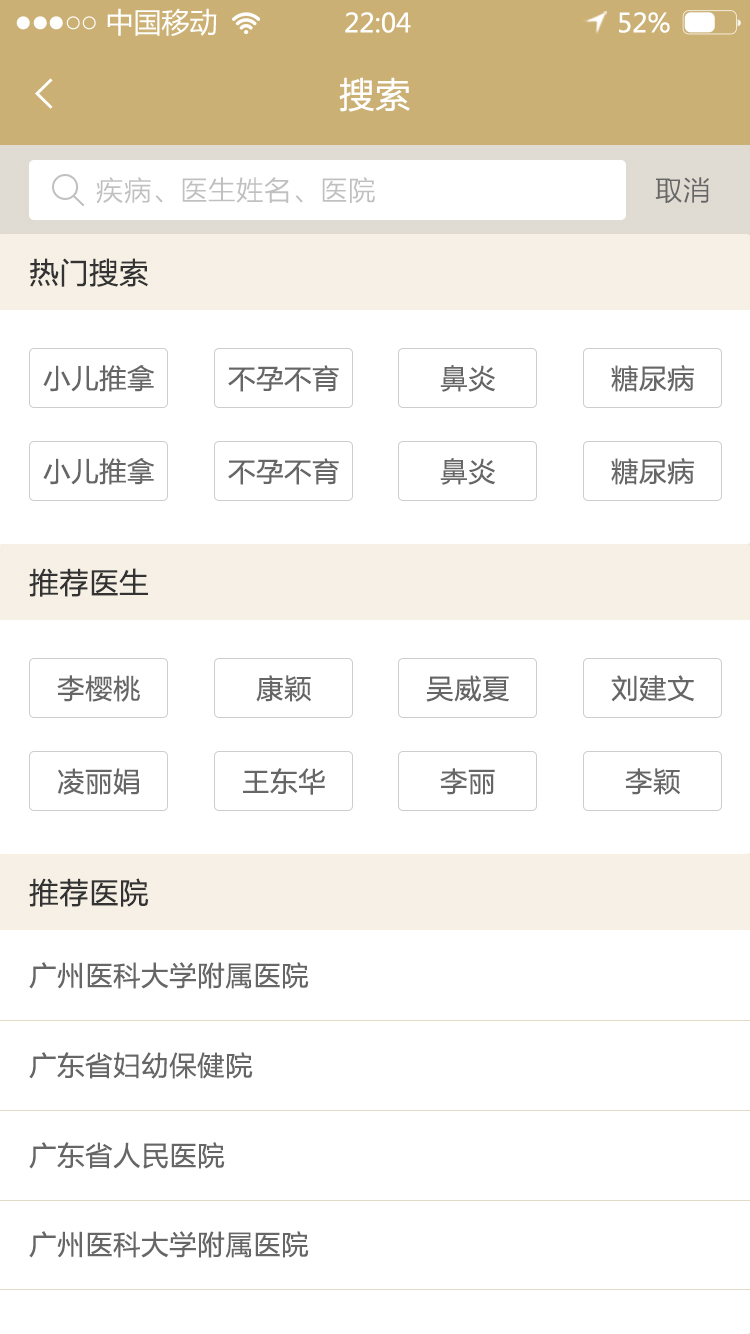Open 广东省人民医院 hospital entry

pos(375,1156)
